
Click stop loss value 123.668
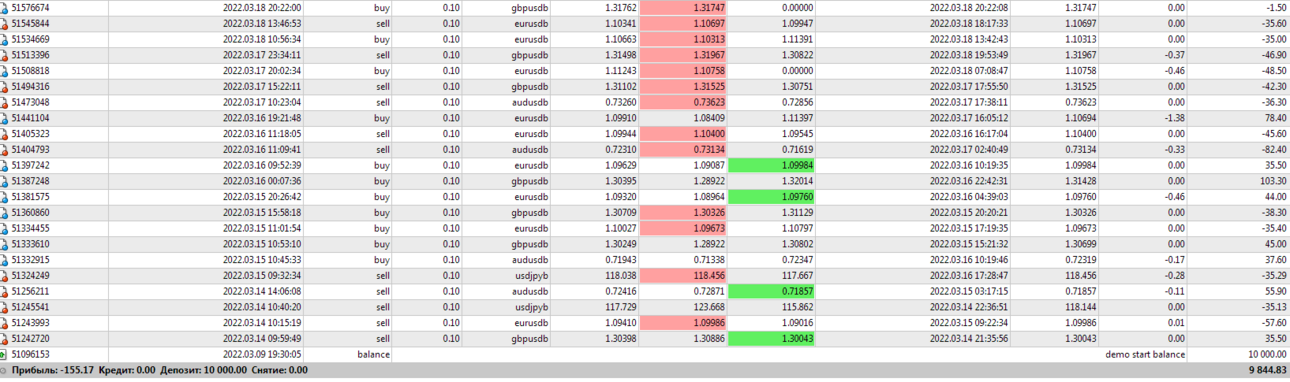[710, 307]
